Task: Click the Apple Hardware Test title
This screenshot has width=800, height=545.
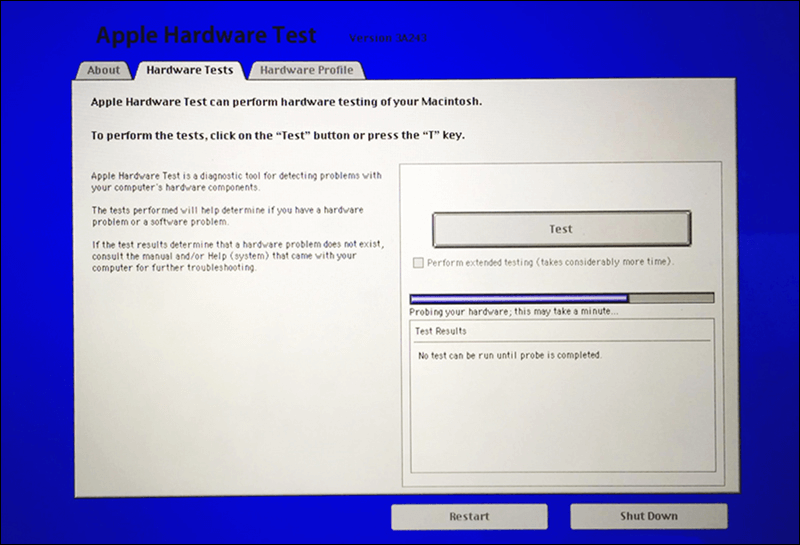Action: tap(207, 35)
